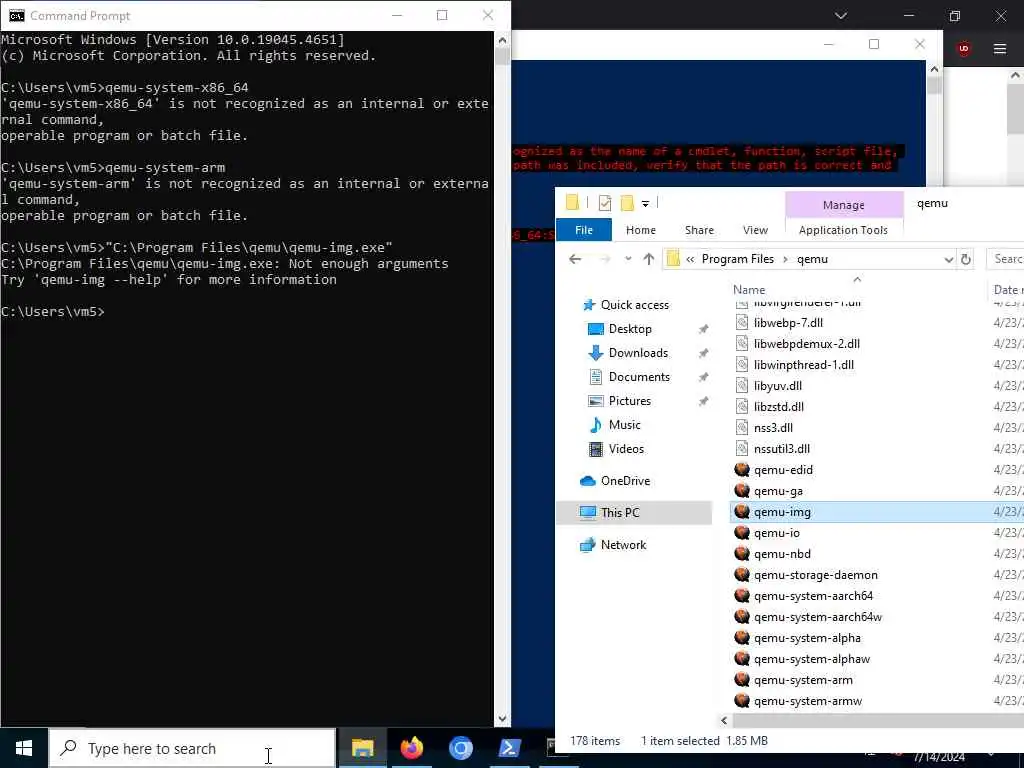Click Program Files in the address breadcrumb
The height and width of the screenshot is (768, 1024).
click(737, 259)
